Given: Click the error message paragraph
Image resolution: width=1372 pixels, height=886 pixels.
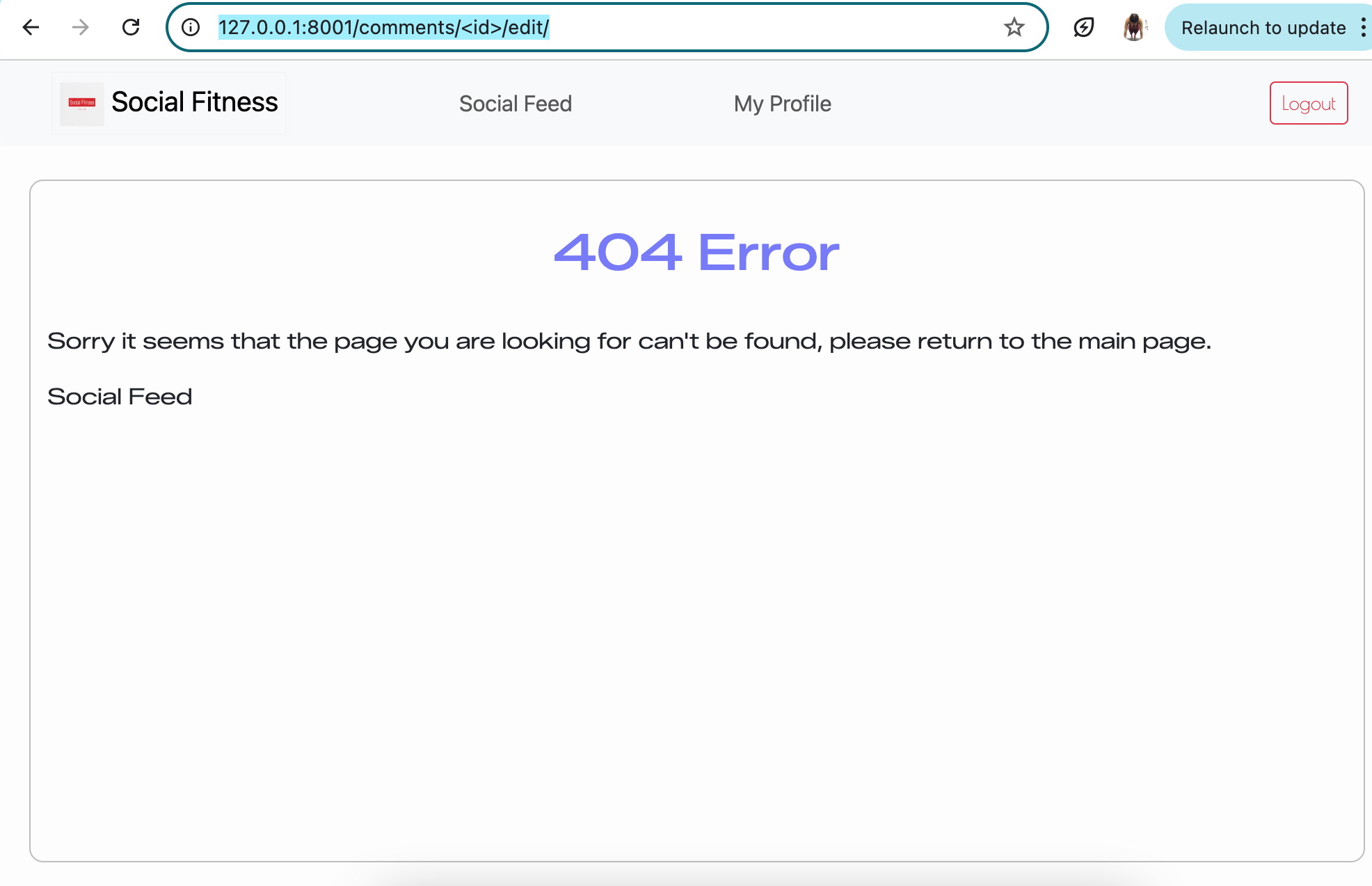Looking at the screenshot, I should point(629,340).
